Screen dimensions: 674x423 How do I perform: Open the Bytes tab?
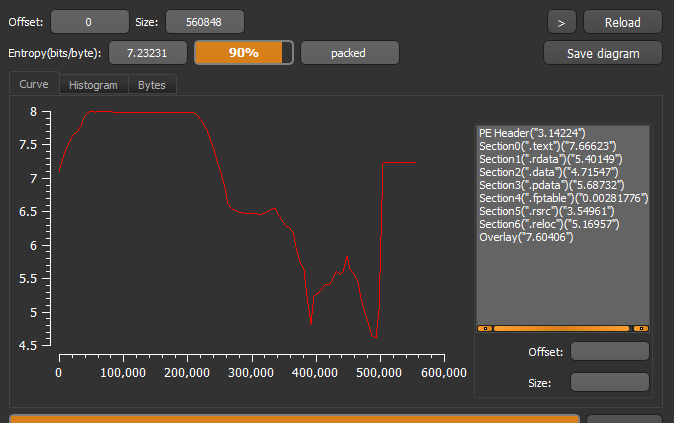click(152, 85)
